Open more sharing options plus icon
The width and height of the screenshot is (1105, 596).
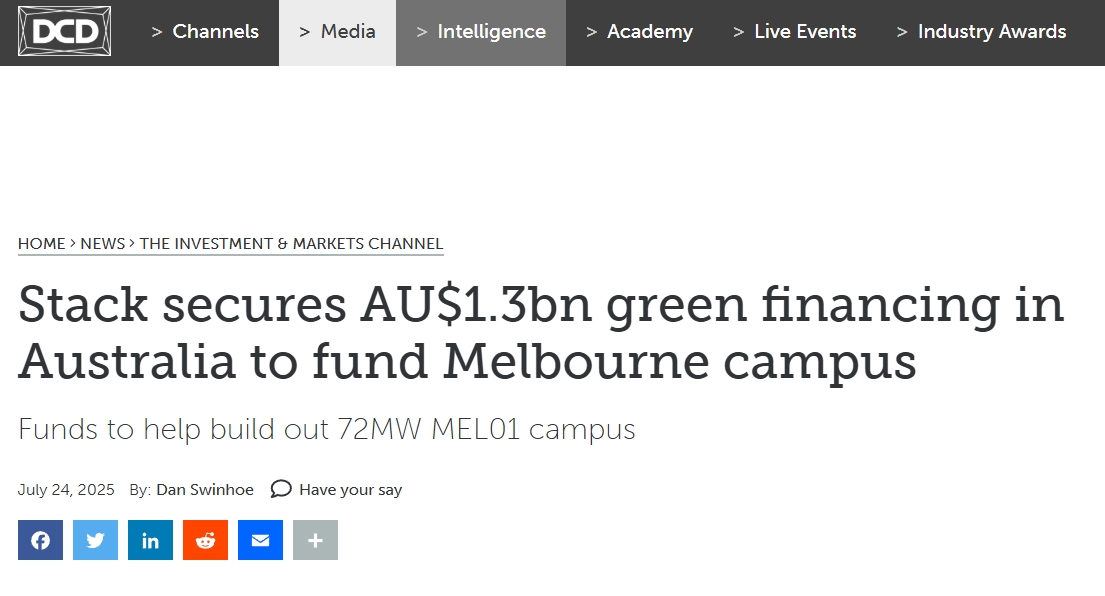[315, 540]
